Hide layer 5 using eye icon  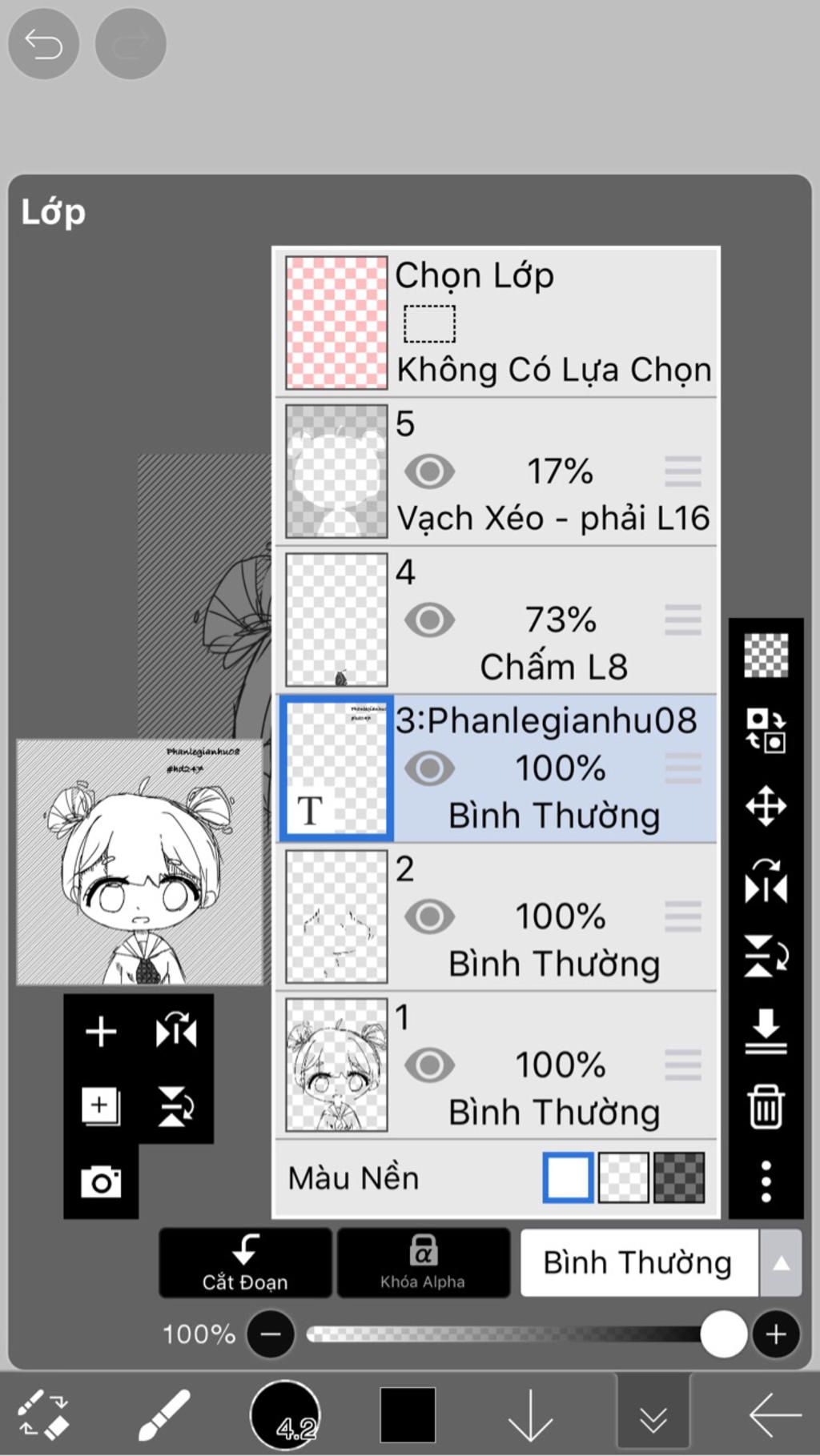pos(429,471)
